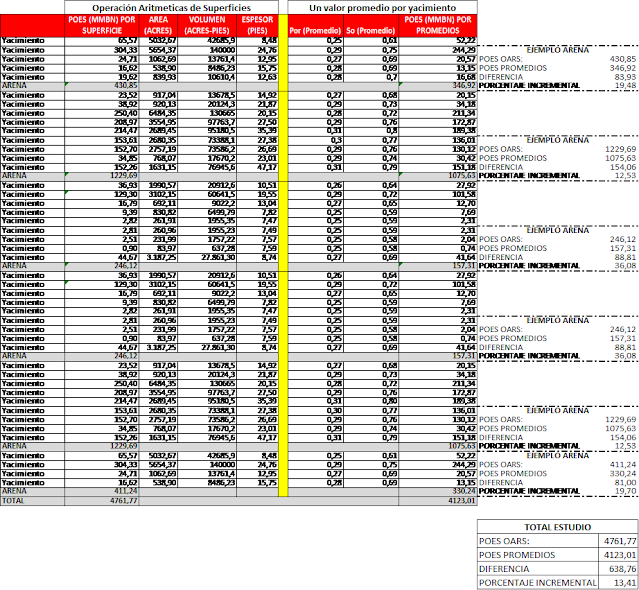639x590 pixels.
Task: Select the TOTAL ESTUDIO difference value 638,76
Action: pos(620,569)
